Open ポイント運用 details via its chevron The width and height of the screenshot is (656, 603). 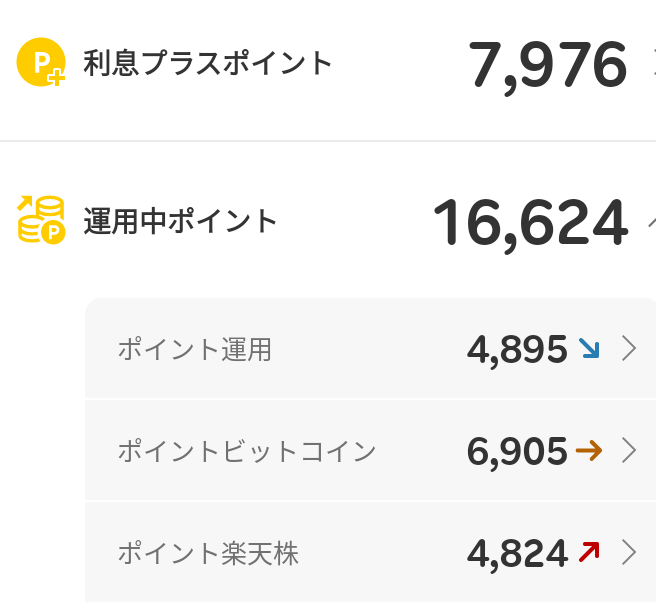pyautogui.click(x=629, y=348)
